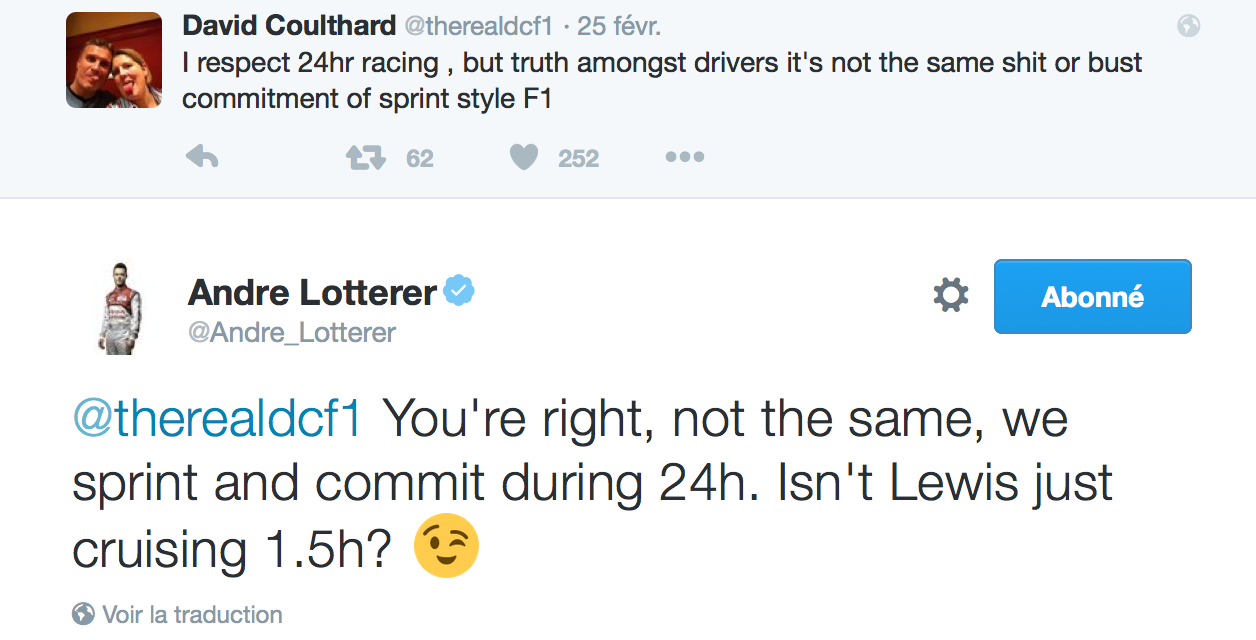Viewport: 1256px width, 640px height.
Task: Click the David Coulthard display name
Action: [x=289, y=26]
